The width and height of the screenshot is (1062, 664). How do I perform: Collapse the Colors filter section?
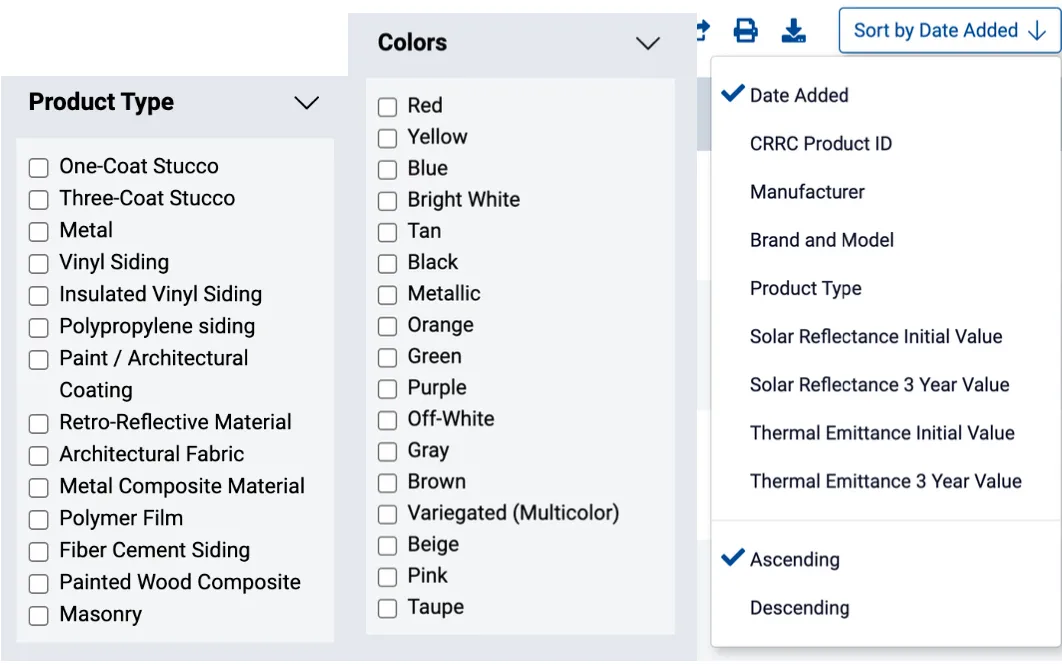click(x=648, y=44)
